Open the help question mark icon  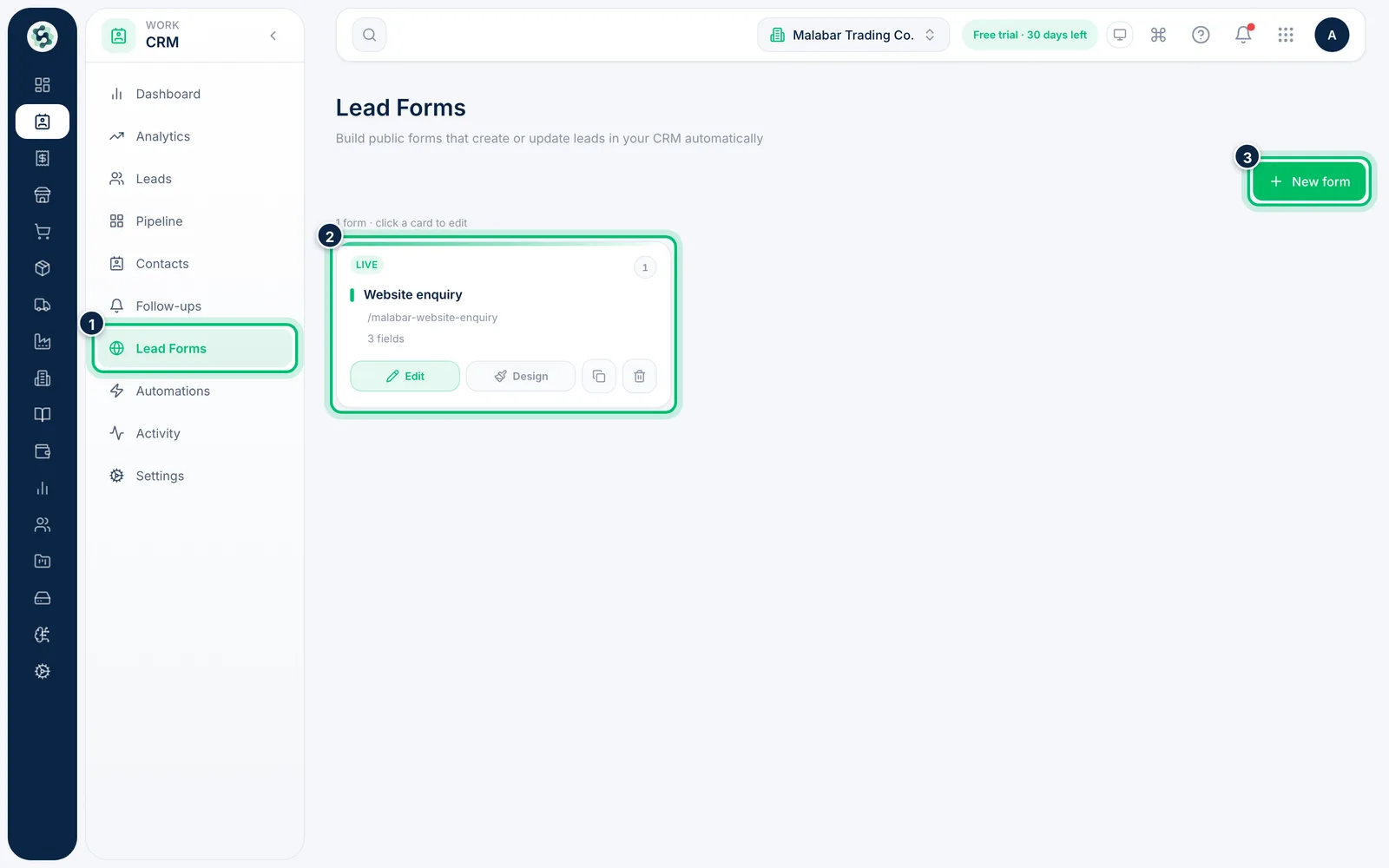[x=1201, y=35]
